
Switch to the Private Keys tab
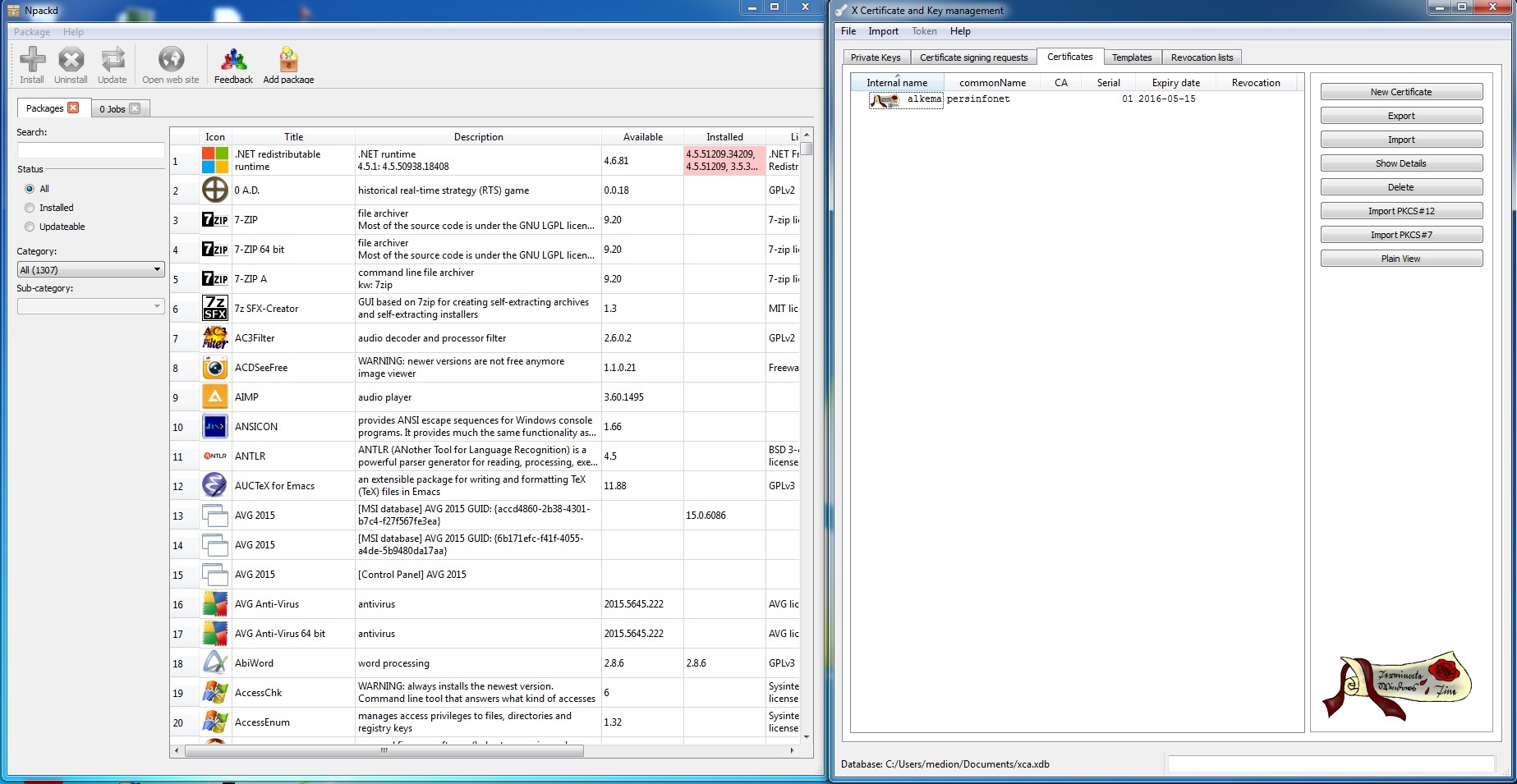(x=876, y=57)
